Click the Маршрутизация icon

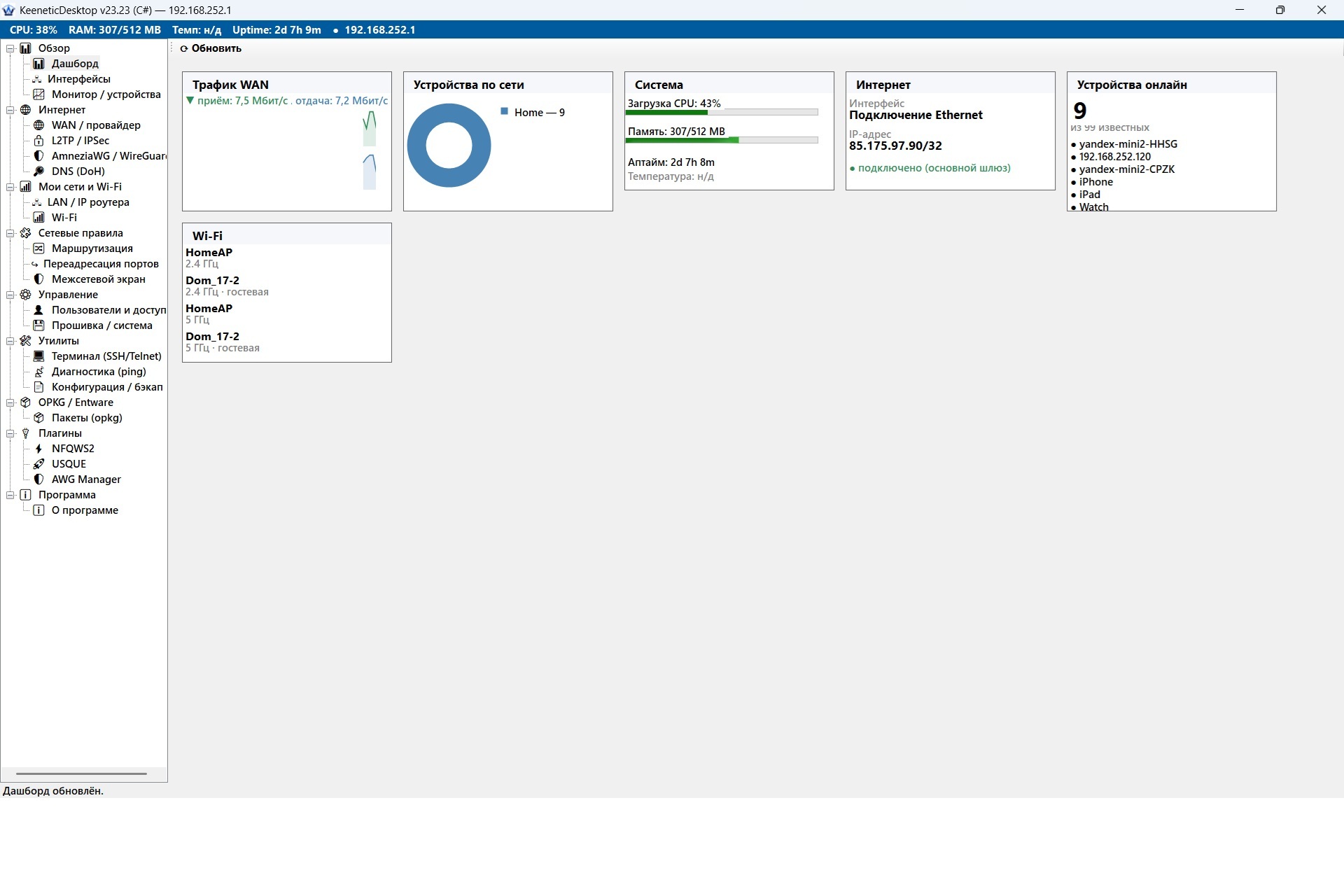[x=39, y=248]
